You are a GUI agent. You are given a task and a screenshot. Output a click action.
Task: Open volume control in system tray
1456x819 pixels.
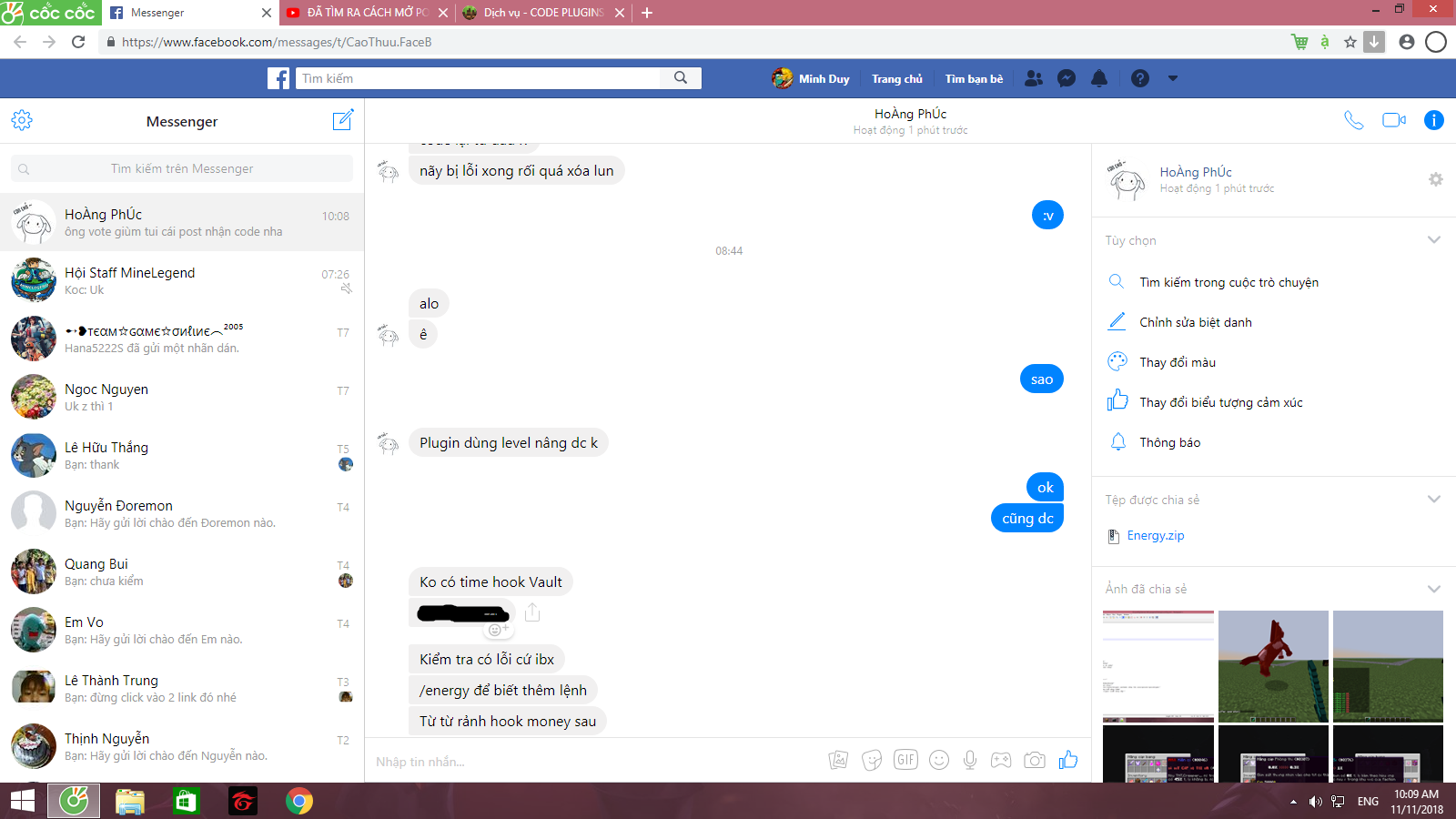coord(1316,802)
